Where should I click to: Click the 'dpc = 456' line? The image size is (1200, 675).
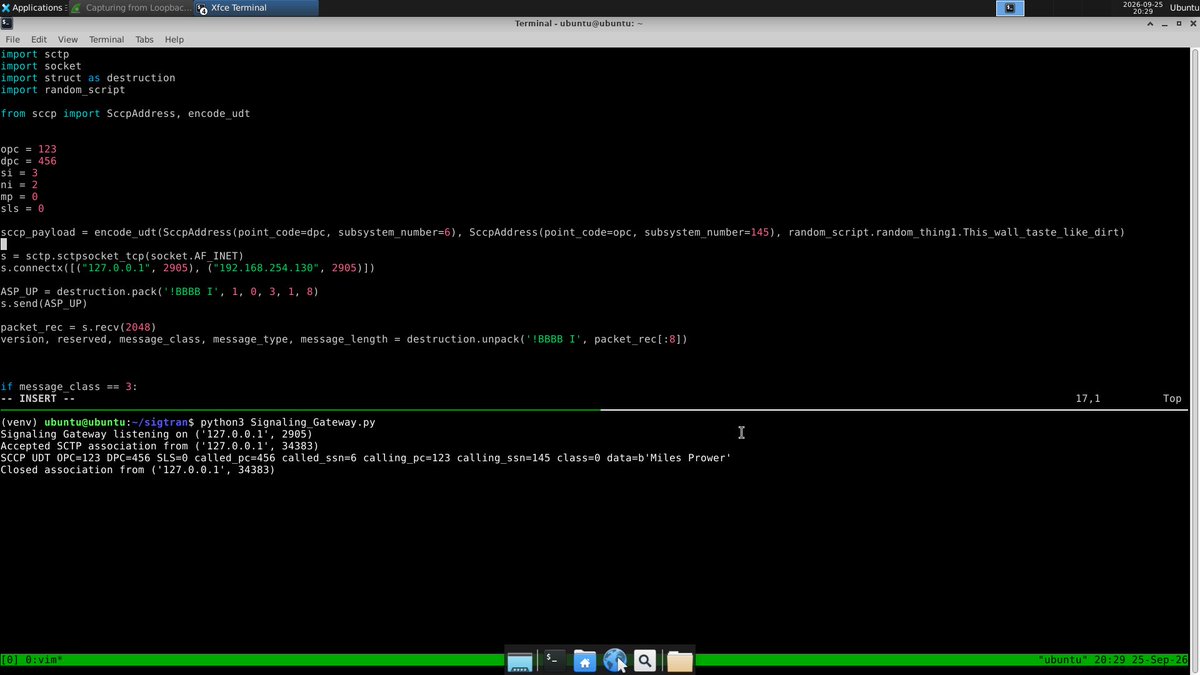[28, 161]
